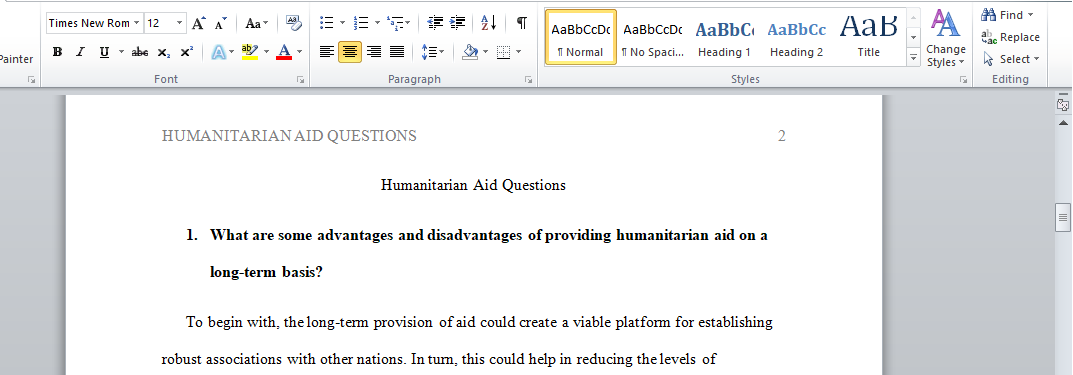Image resolution: width=1073 pixels, height=375 pixels.
Task: Toggle Show/Hide paragraph marks
Action: point(522,23)
